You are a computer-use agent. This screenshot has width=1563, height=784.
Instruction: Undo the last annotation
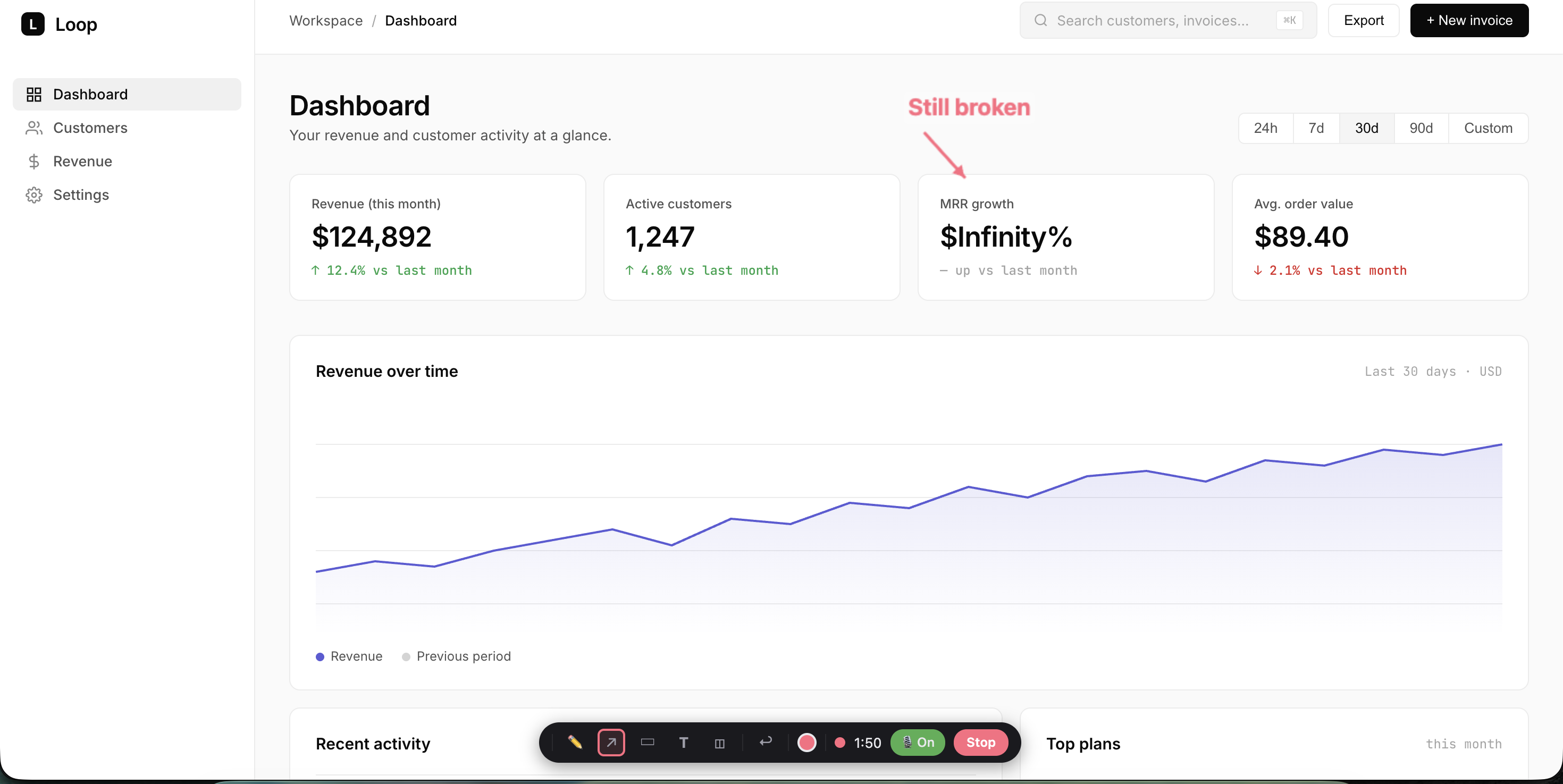coord(766,741)
